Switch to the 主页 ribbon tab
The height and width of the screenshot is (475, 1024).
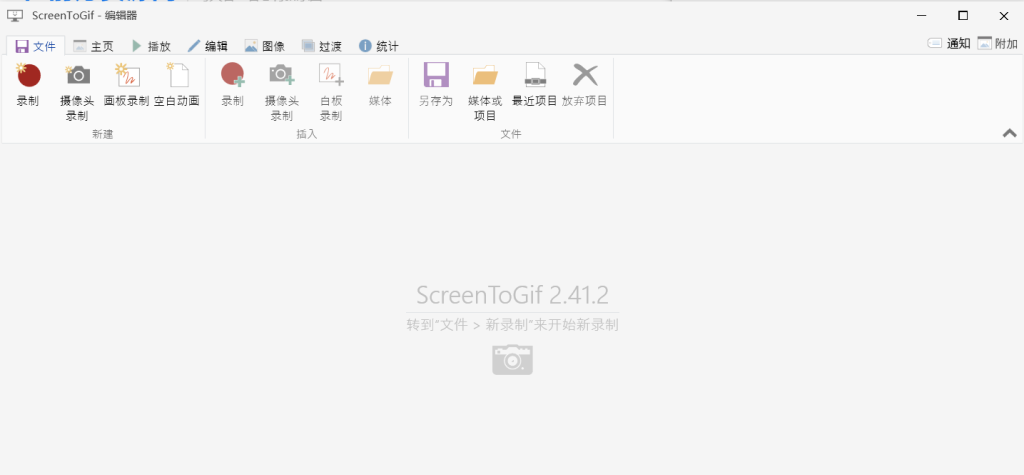pyautogui.click(x=93, y=46)
